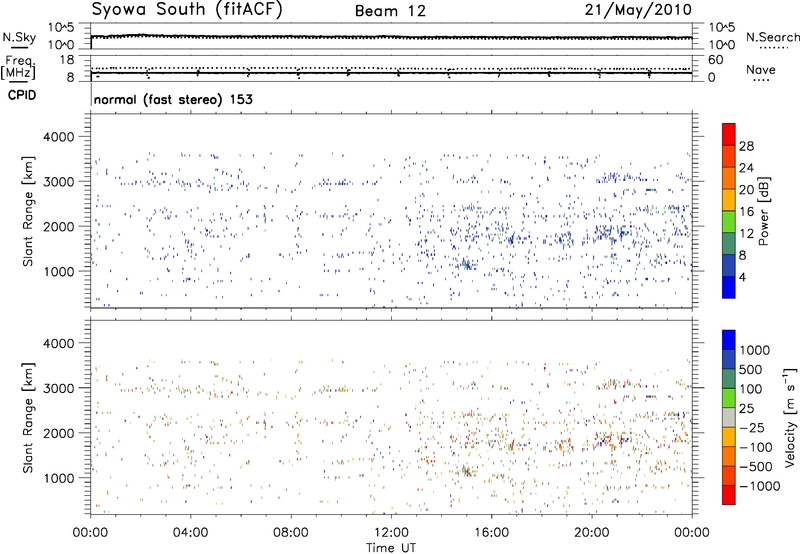Click the dense echo cluster near 17:00 in Velocity panel

click(511, 445)
